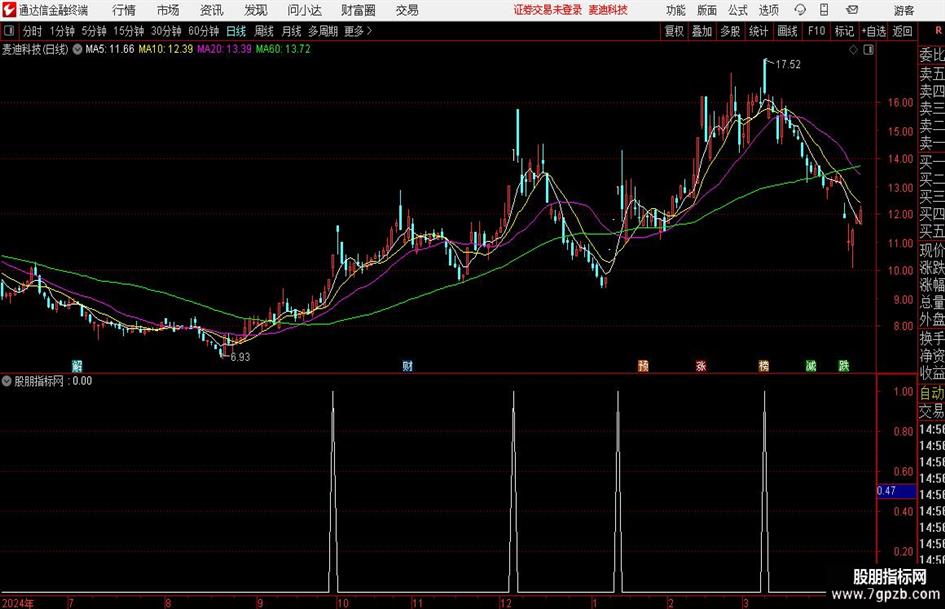Toggle the left panel icon beside 分时
Screen dimensions: 945x609
[8, 31]
